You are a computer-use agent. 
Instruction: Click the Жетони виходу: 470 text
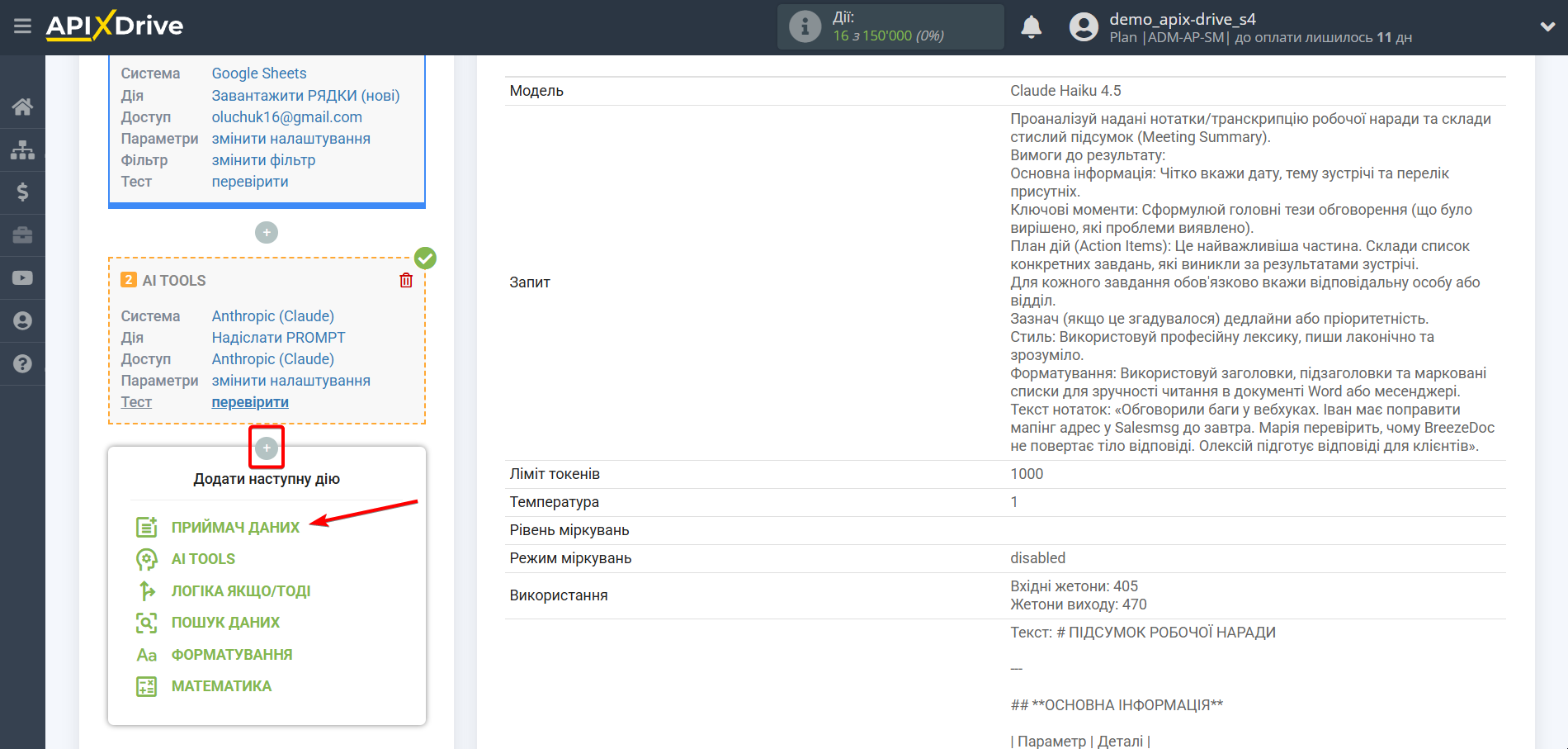coord(1079,604)
